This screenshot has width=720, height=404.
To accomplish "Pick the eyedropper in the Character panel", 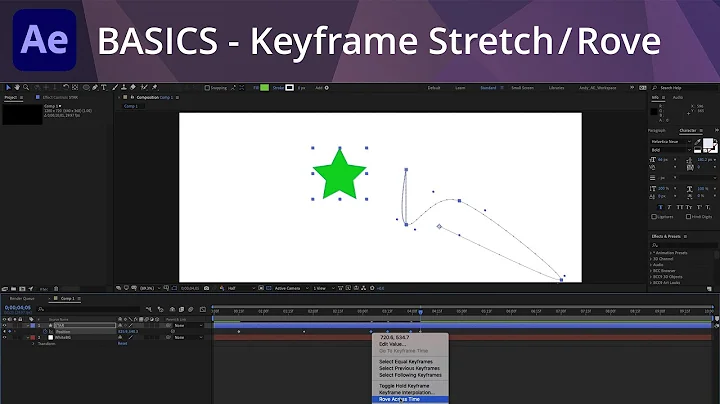I will (698, 142).
